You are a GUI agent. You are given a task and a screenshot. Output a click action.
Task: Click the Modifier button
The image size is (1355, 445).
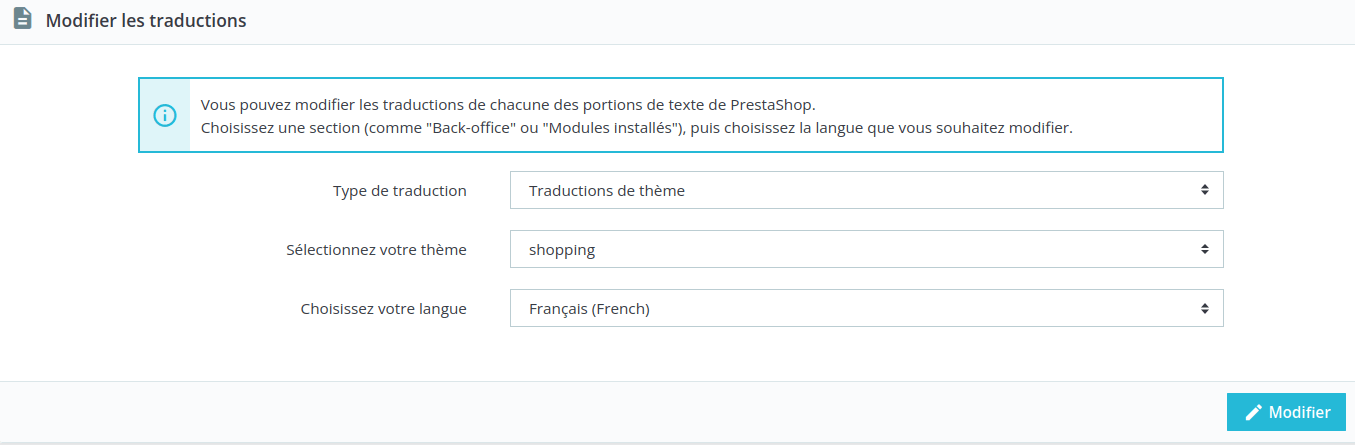[1286, 412]
